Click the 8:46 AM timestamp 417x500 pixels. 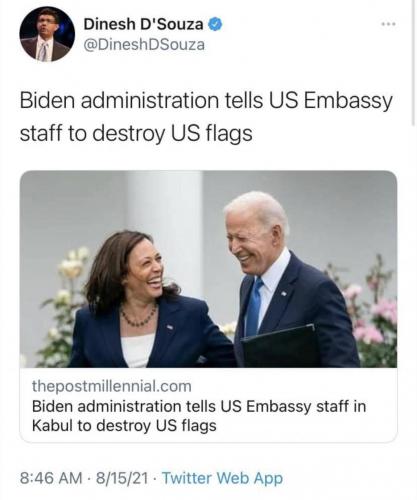point(51,478)
